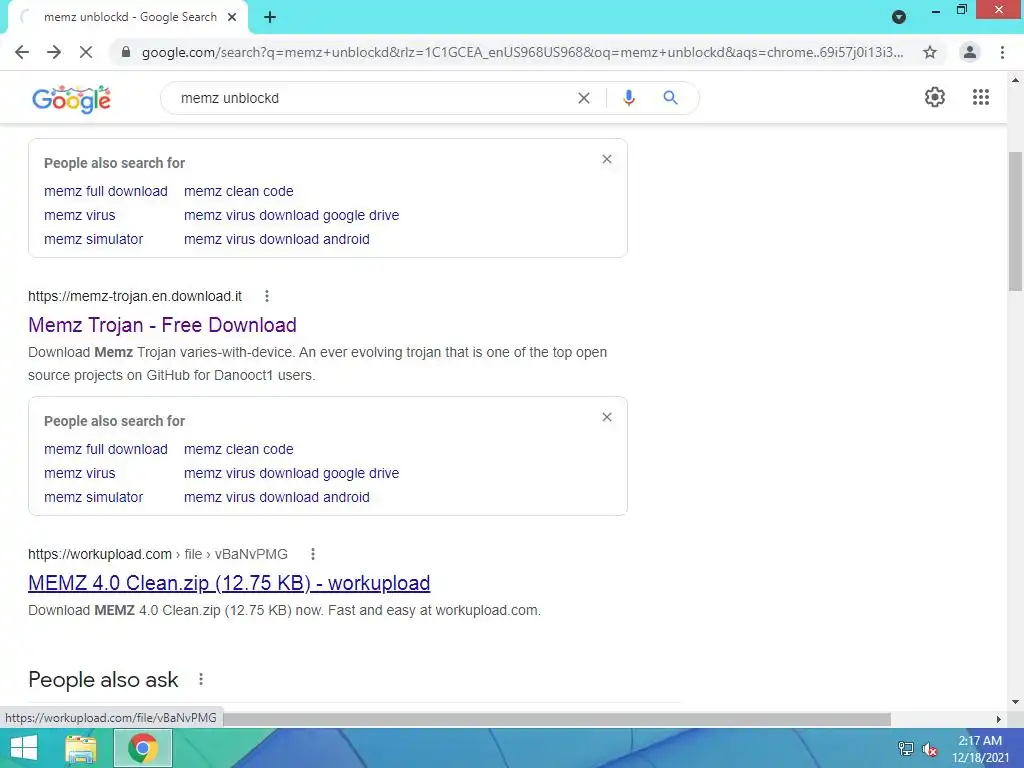Open Memz Trojan - Free Download result

point(162,325)
